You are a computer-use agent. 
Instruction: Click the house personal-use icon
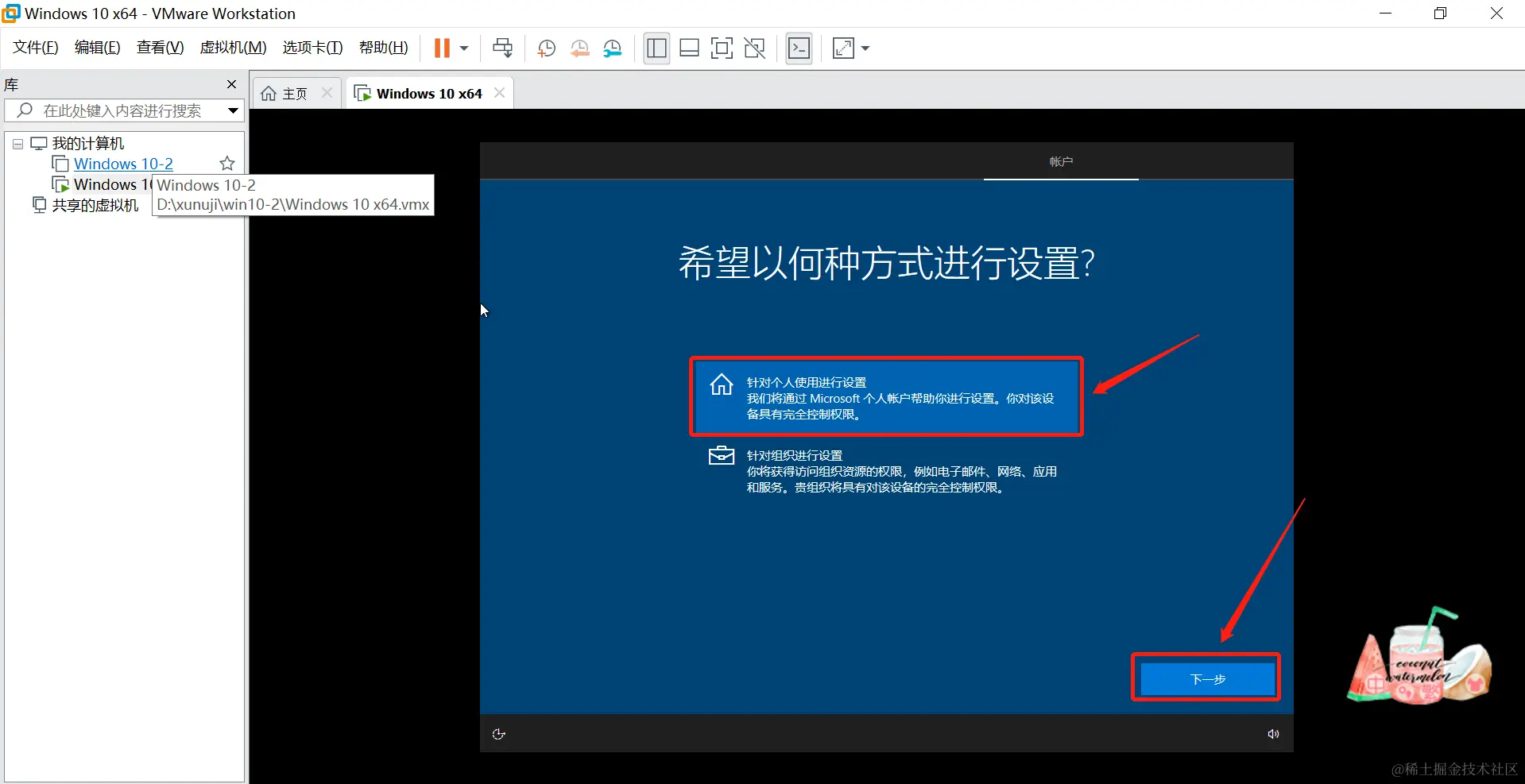tap(722, 384)
